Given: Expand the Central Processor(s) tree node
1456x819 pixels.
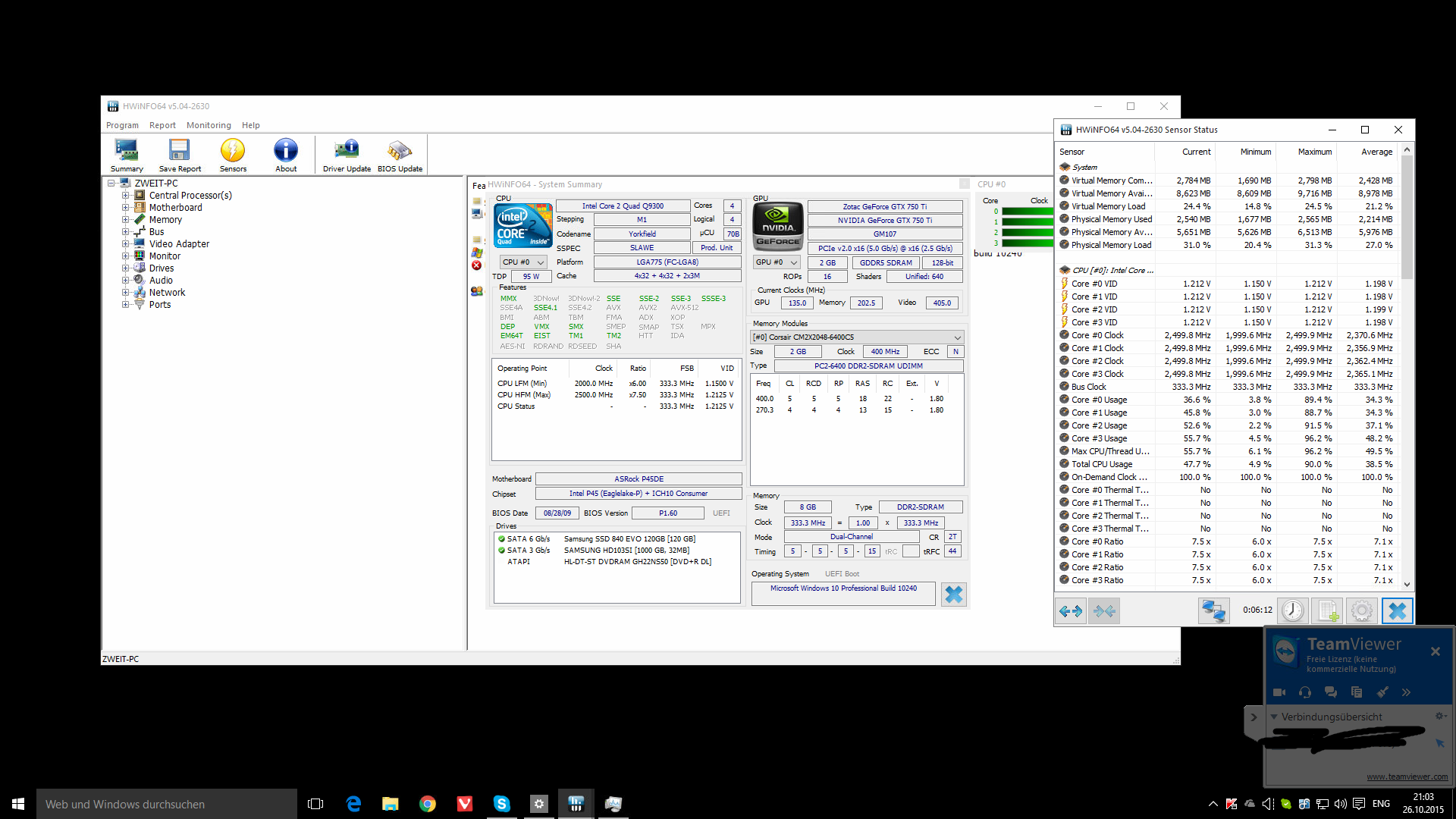Looking at the screenshot, I should [125, 196].
